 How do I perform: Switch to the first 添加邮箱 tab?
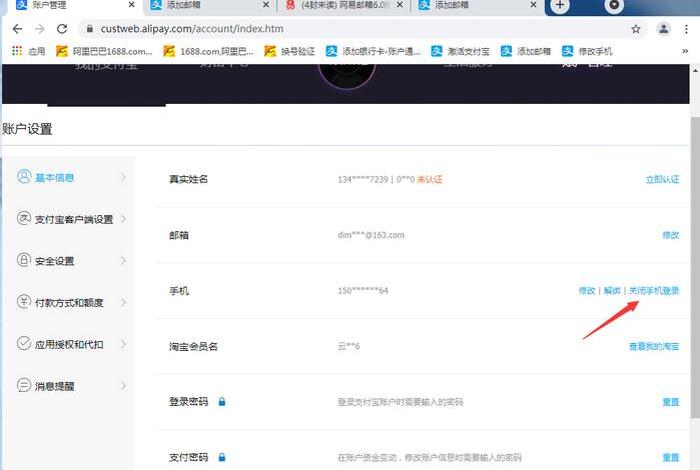click(x=210, y=6)
